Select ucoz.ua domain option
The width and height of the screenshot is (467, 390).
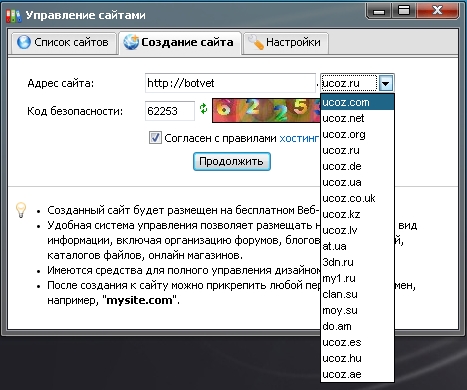point(357,182)
